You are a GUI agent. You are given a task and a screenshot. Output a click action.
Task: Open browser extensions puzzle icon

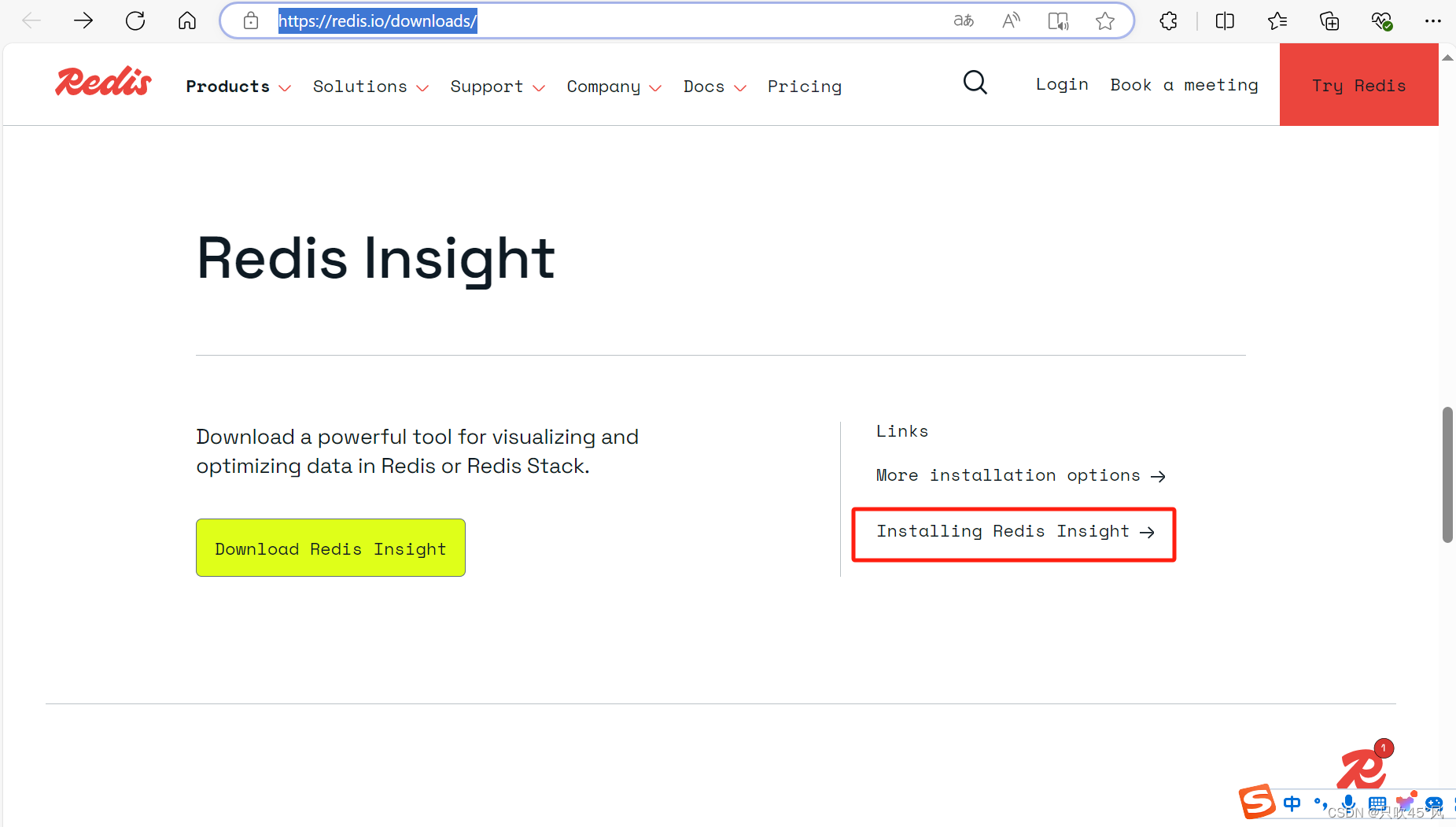point(1168,20)
